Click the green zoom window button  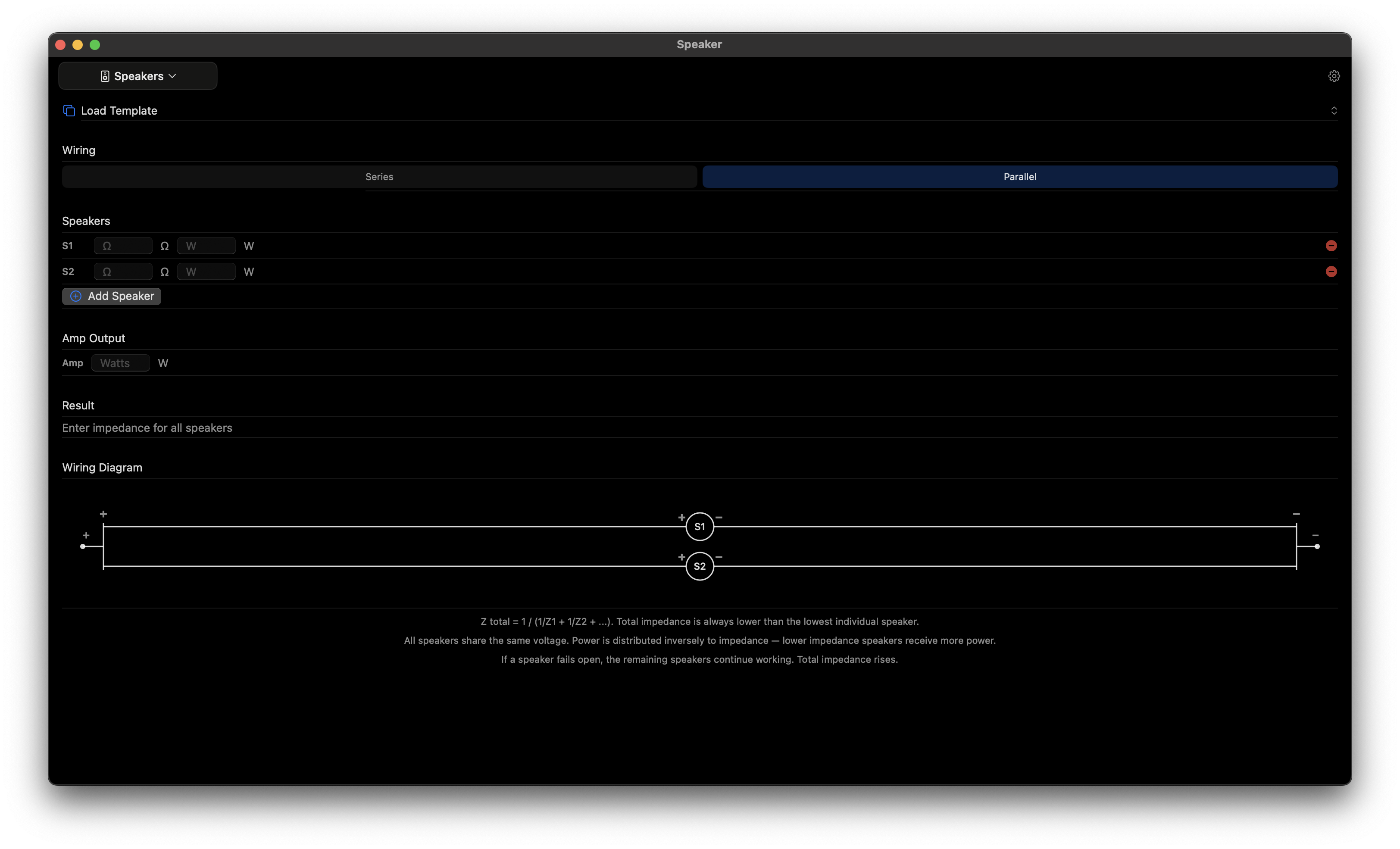point(95,45)
